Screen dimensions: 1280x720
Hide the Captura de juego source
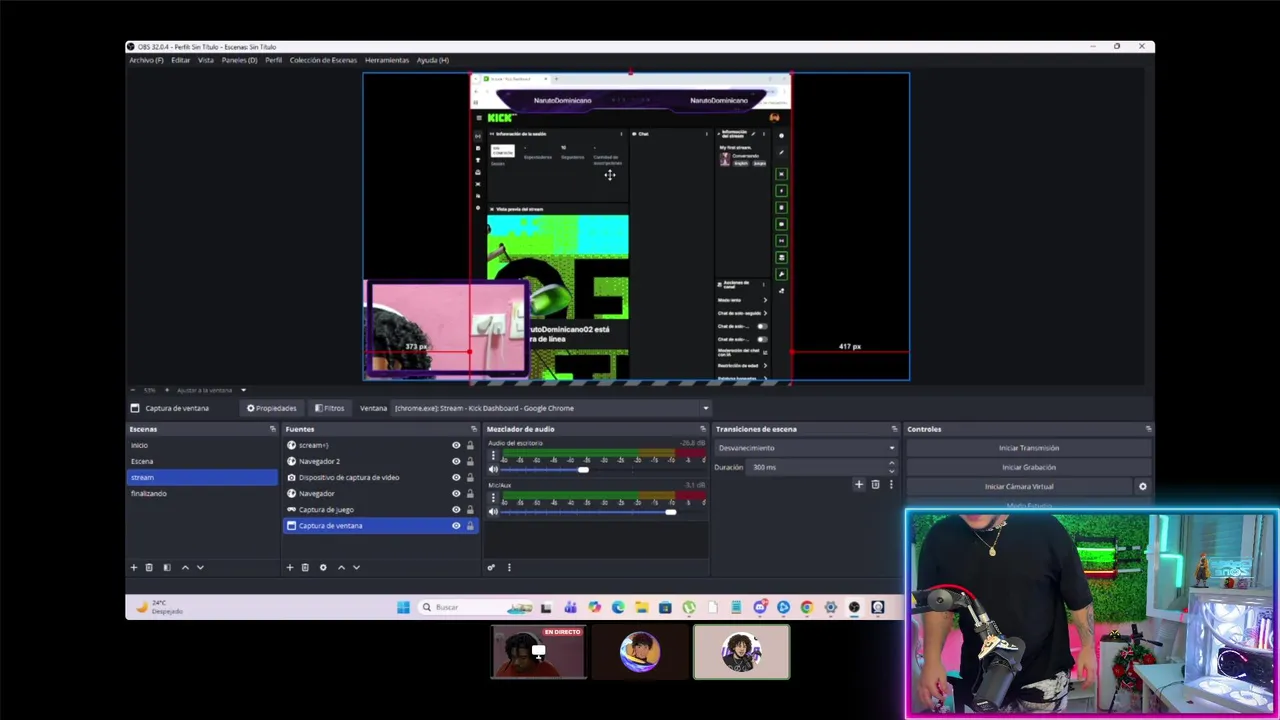point(456,509)
